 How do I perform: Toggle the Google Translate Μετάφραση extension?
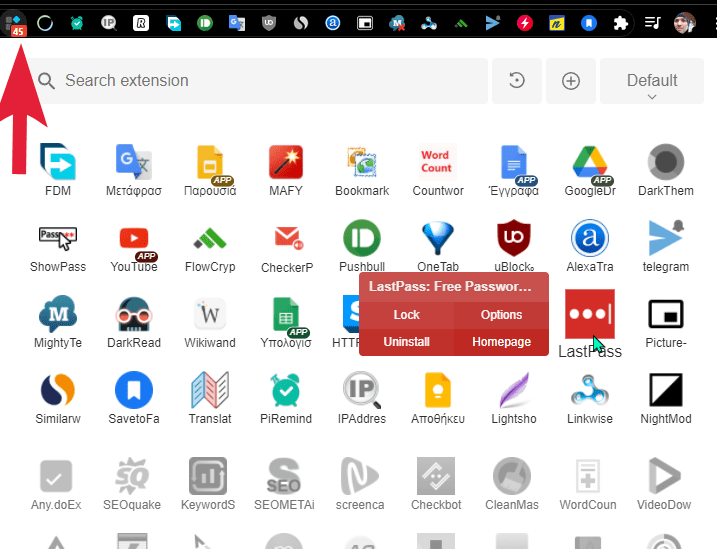134,162
